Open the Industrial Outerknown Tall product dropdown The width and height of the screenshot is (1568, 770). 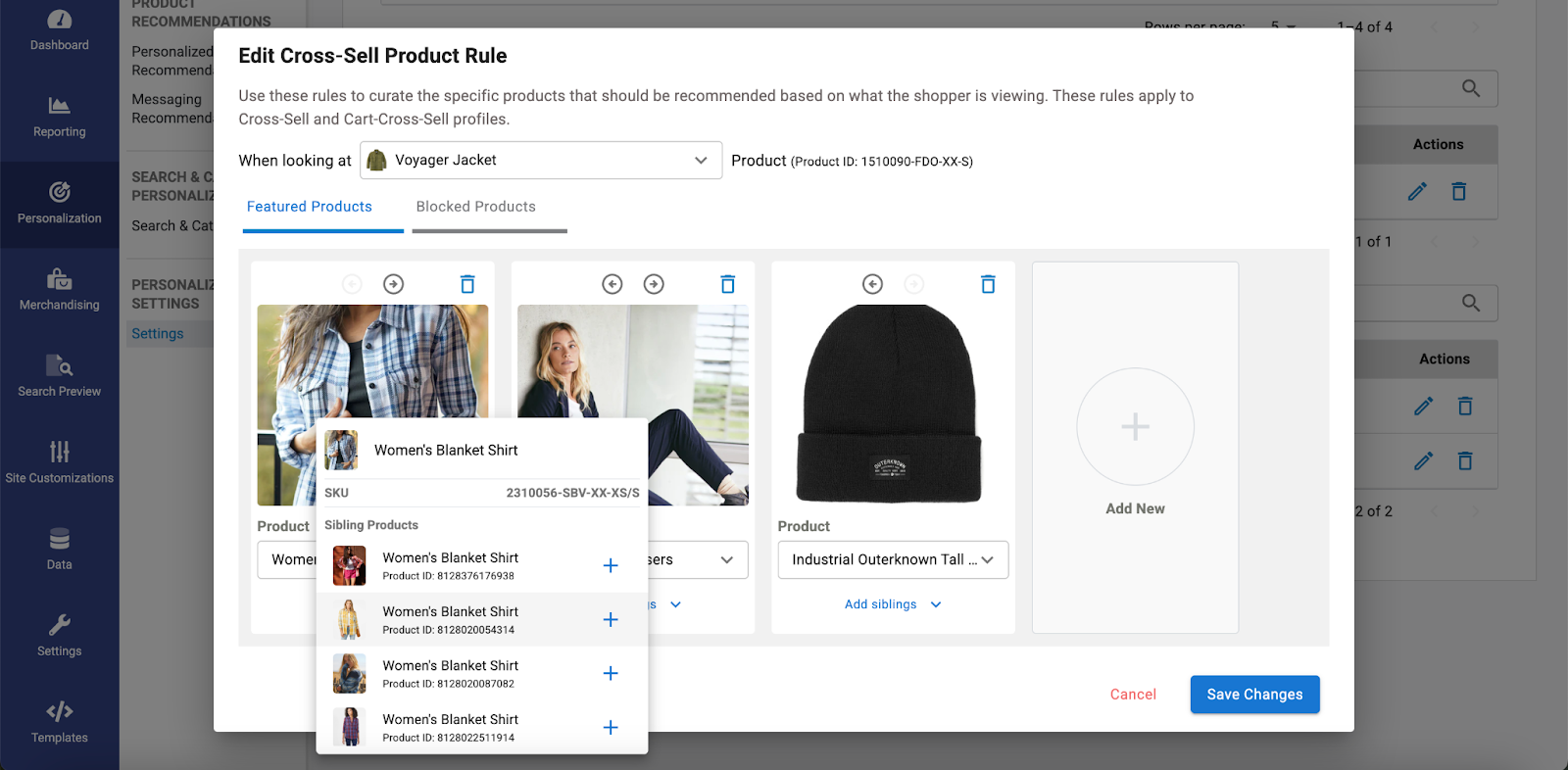click(x=893, y=559)
